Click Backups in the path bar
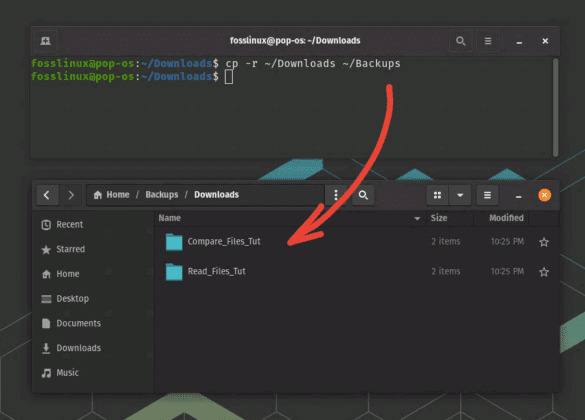The width and height of the screenshot is (585, 420). [x=162, y=195]
